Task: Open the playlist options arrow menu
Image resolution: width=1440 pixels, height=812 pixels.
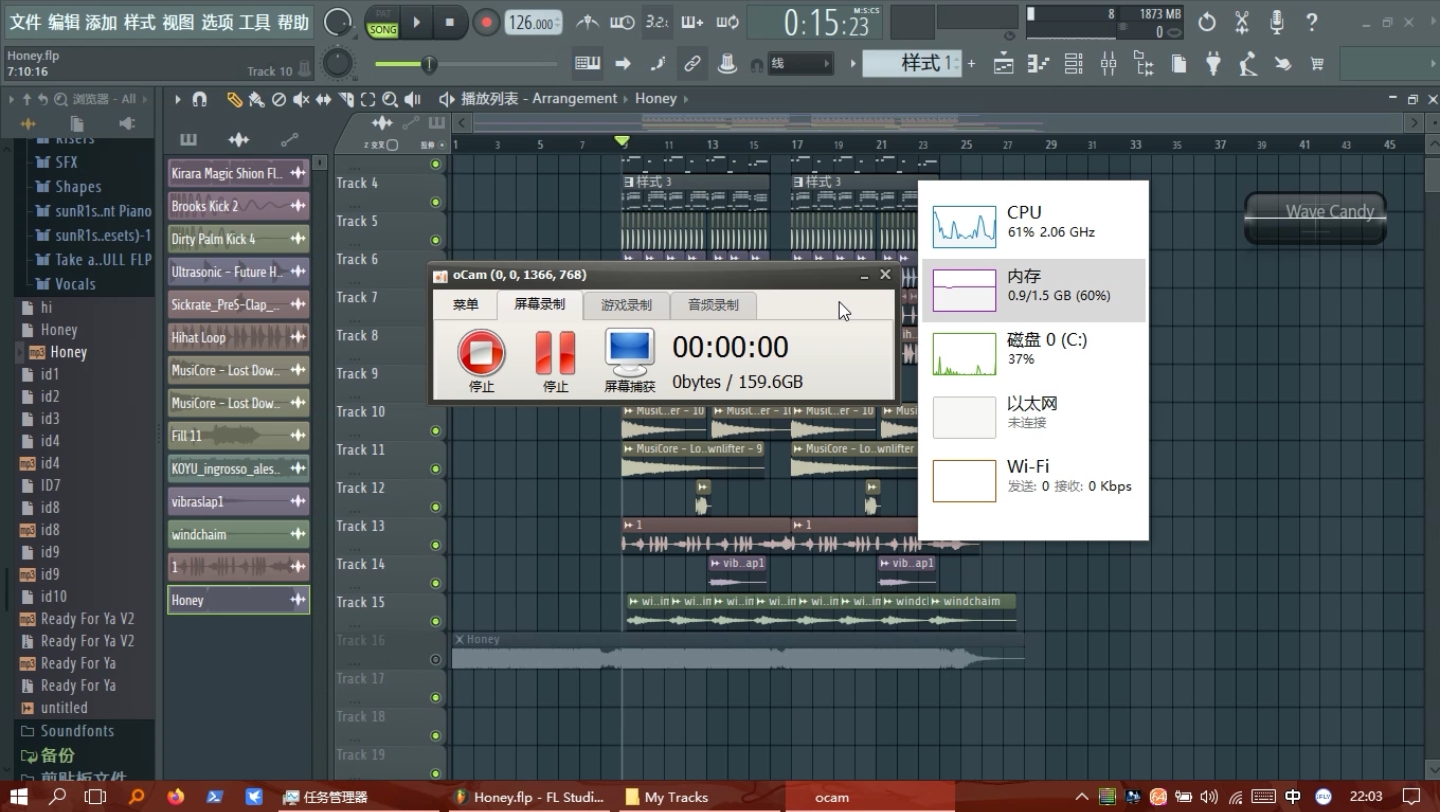Action: pos(177,99)
